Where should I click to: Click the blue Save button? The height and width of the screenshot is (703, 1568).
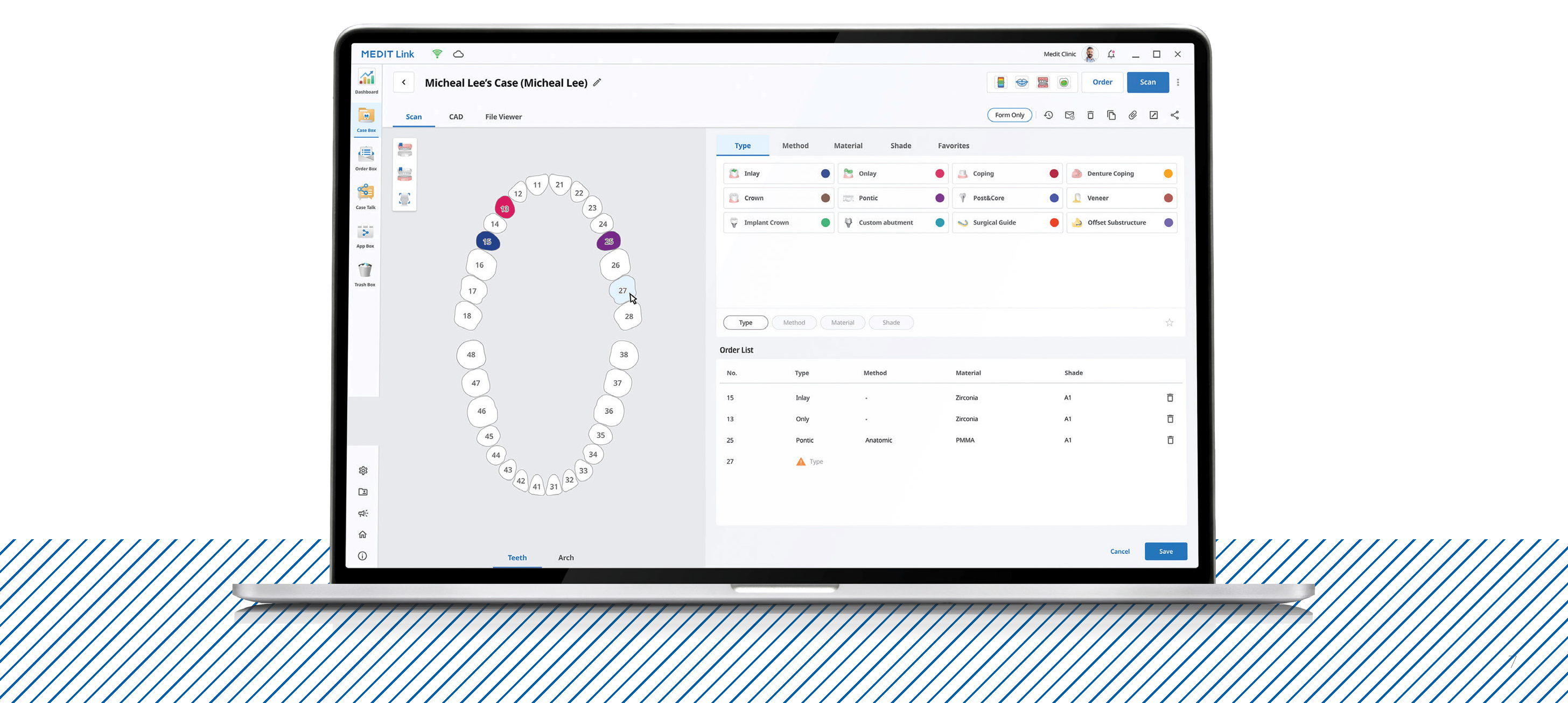1165,551
